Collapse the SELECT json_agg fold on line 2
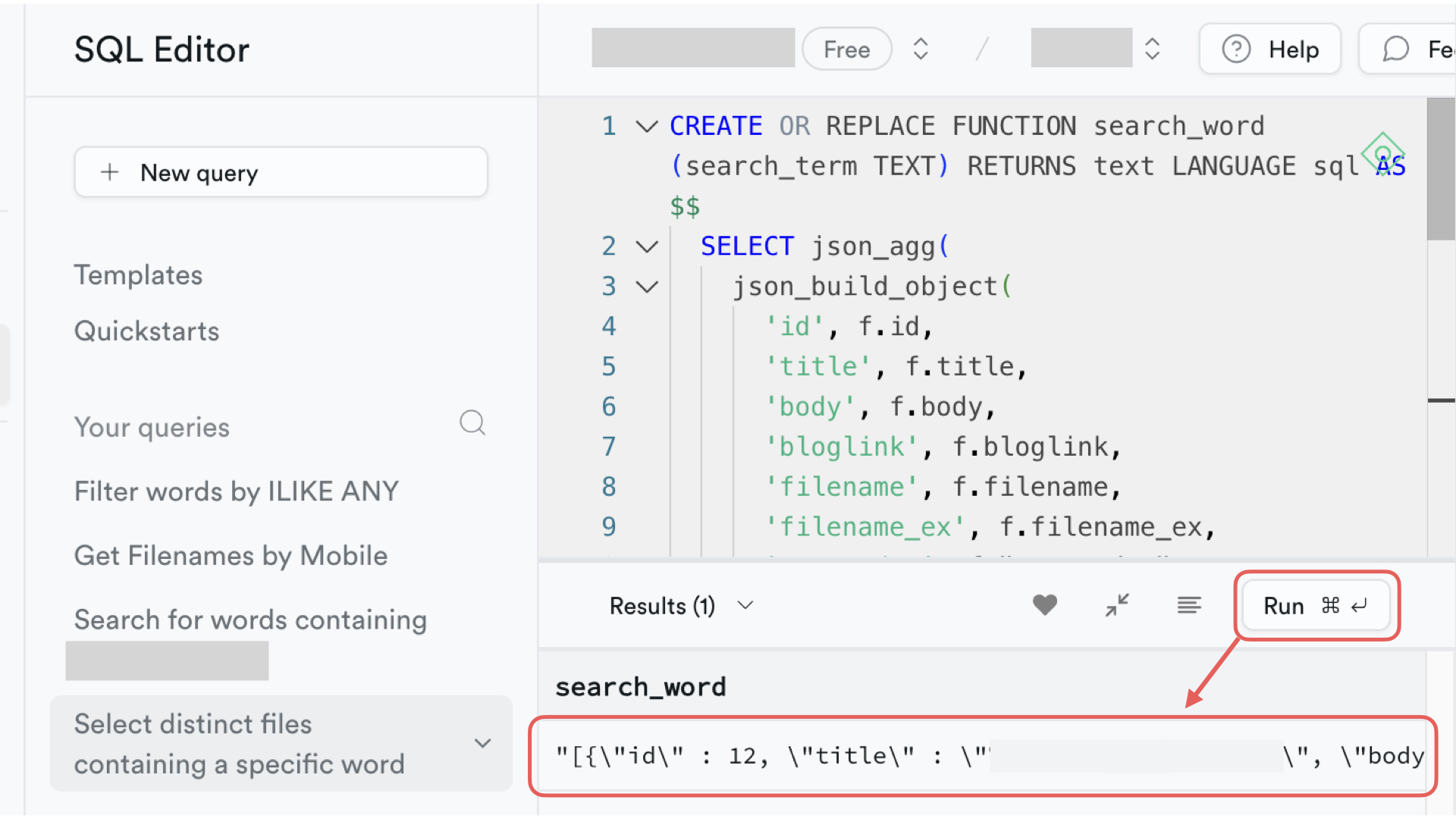 (x=646, y=247)
